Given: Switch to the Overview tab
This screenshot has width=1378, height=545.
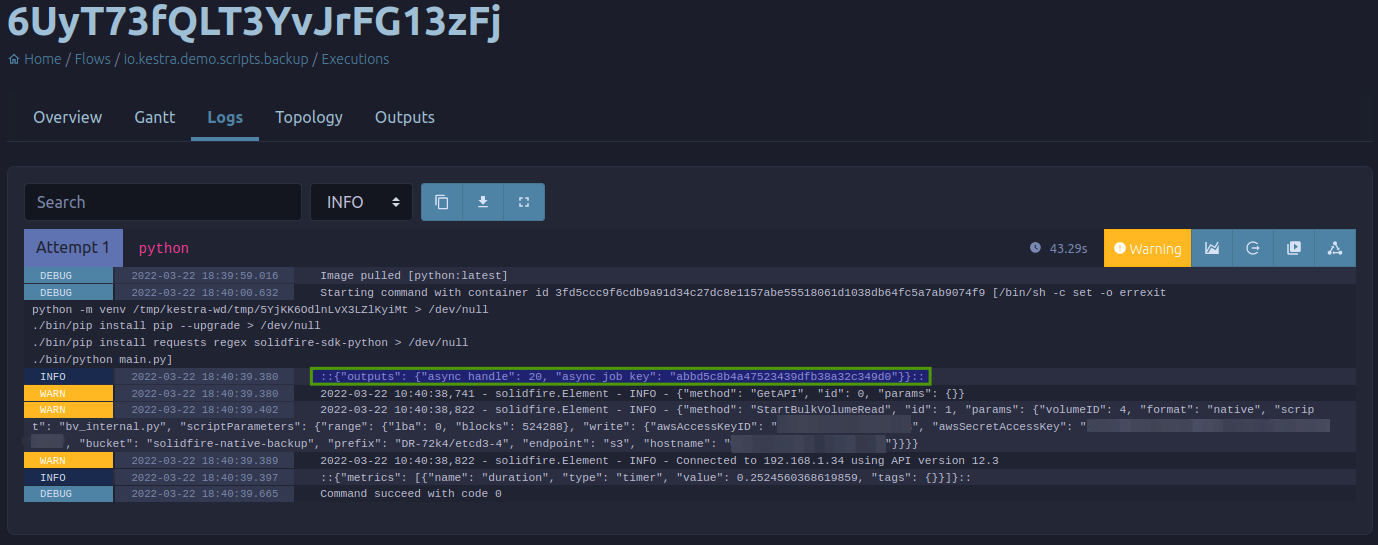Looking at the screenshot, I should 68,117.
